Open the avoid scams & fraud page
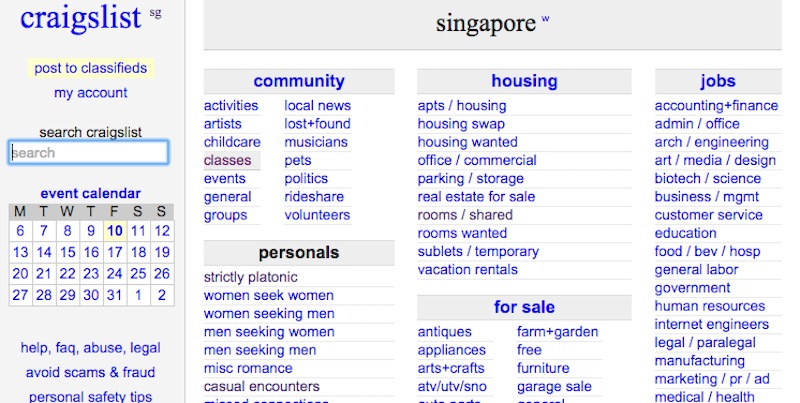Screen dimensions: 800x403 pos(90,372)
